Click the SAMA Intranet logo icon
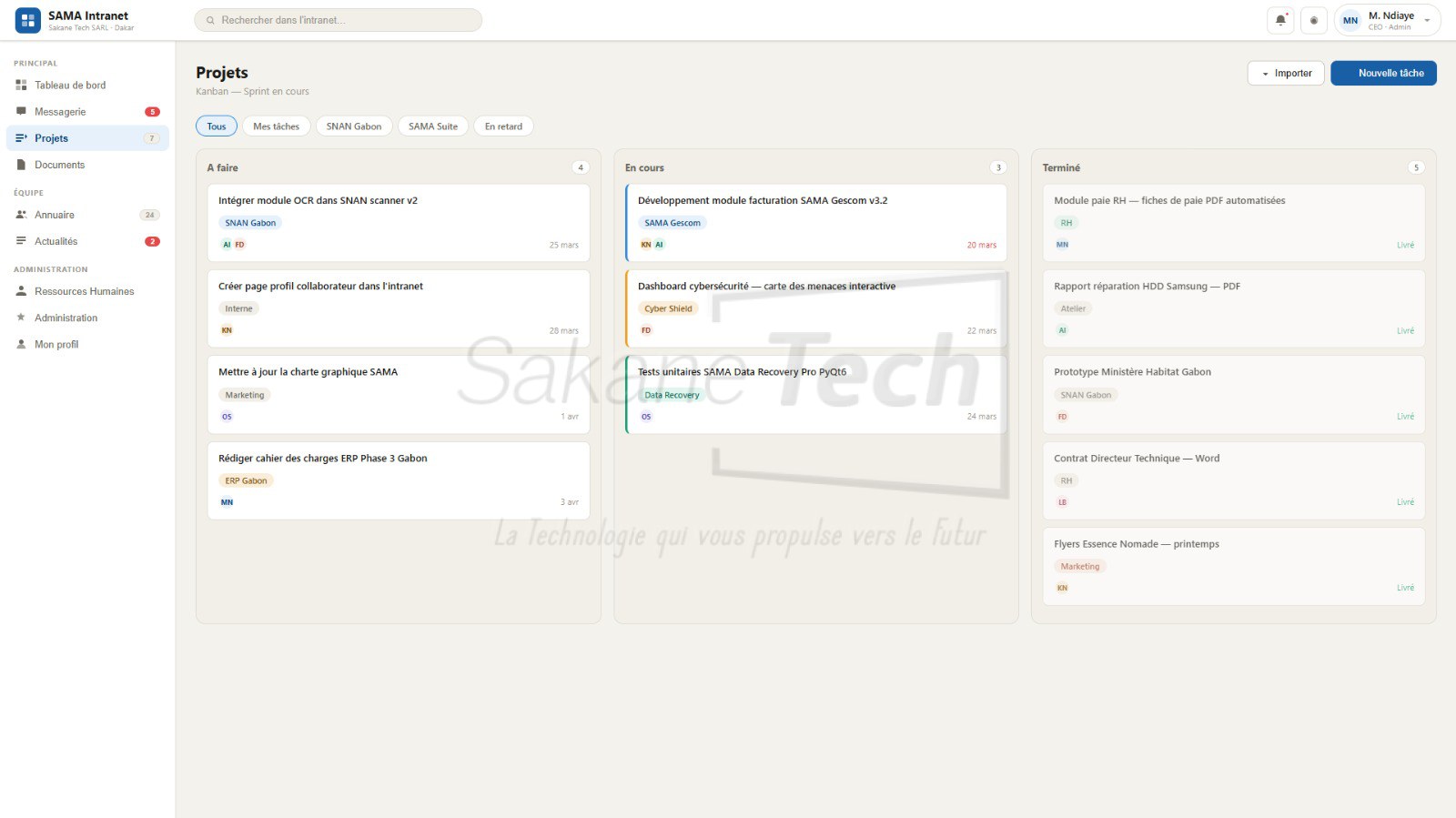The image size is (1456, 818). [28, 20]
